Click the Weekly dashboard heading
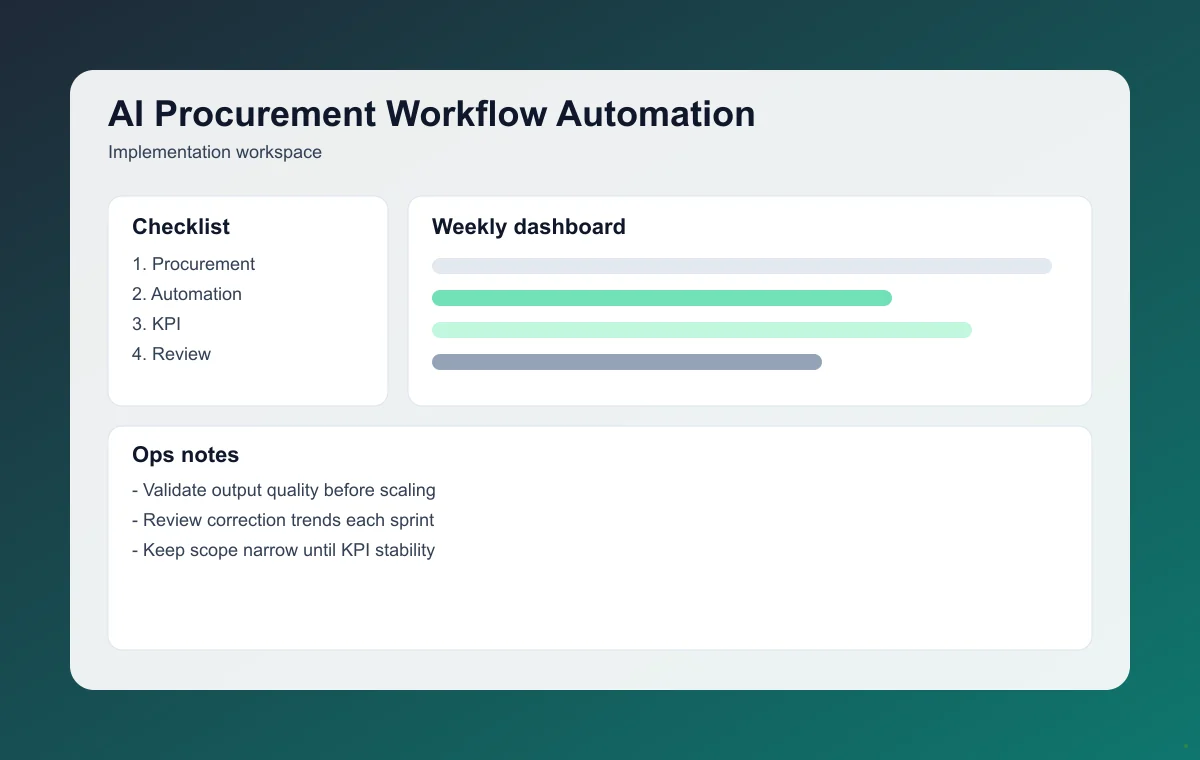Screen dimensions: 1200x760 [528, 227]
